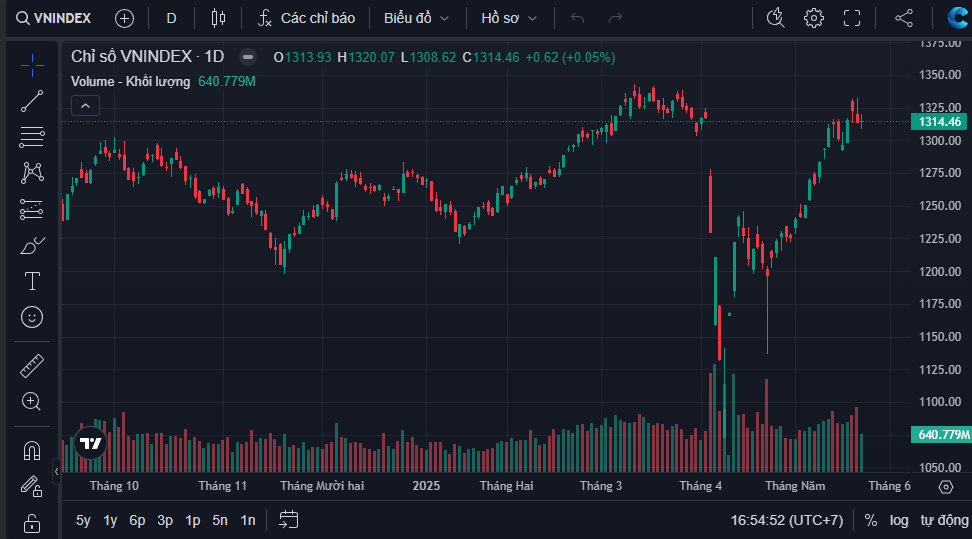Toggle log scale
Image resolution: width=972 pixels, height=539 pixels.
coord(899,520)
